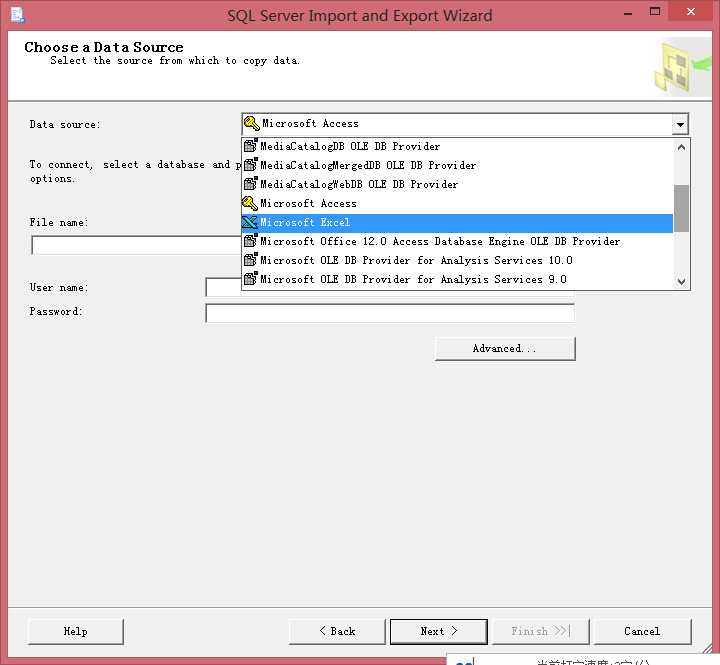Click the MediaCatalogMergedDB provider icon
Image resolution: width=720 pixels, height=665 pixels.
point(250,164)
